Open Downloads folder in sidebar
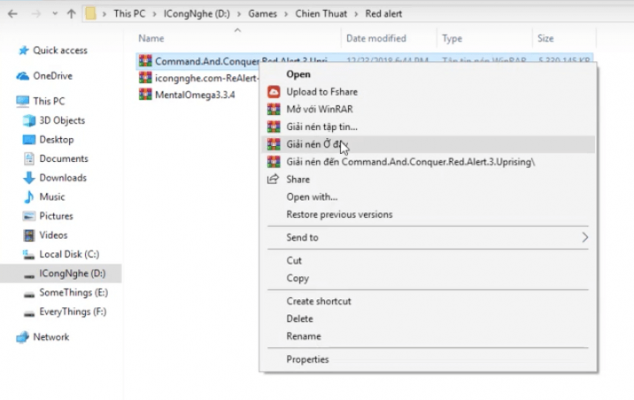The height and width of the screenshot is (400, 634). (x=63, y=178)
